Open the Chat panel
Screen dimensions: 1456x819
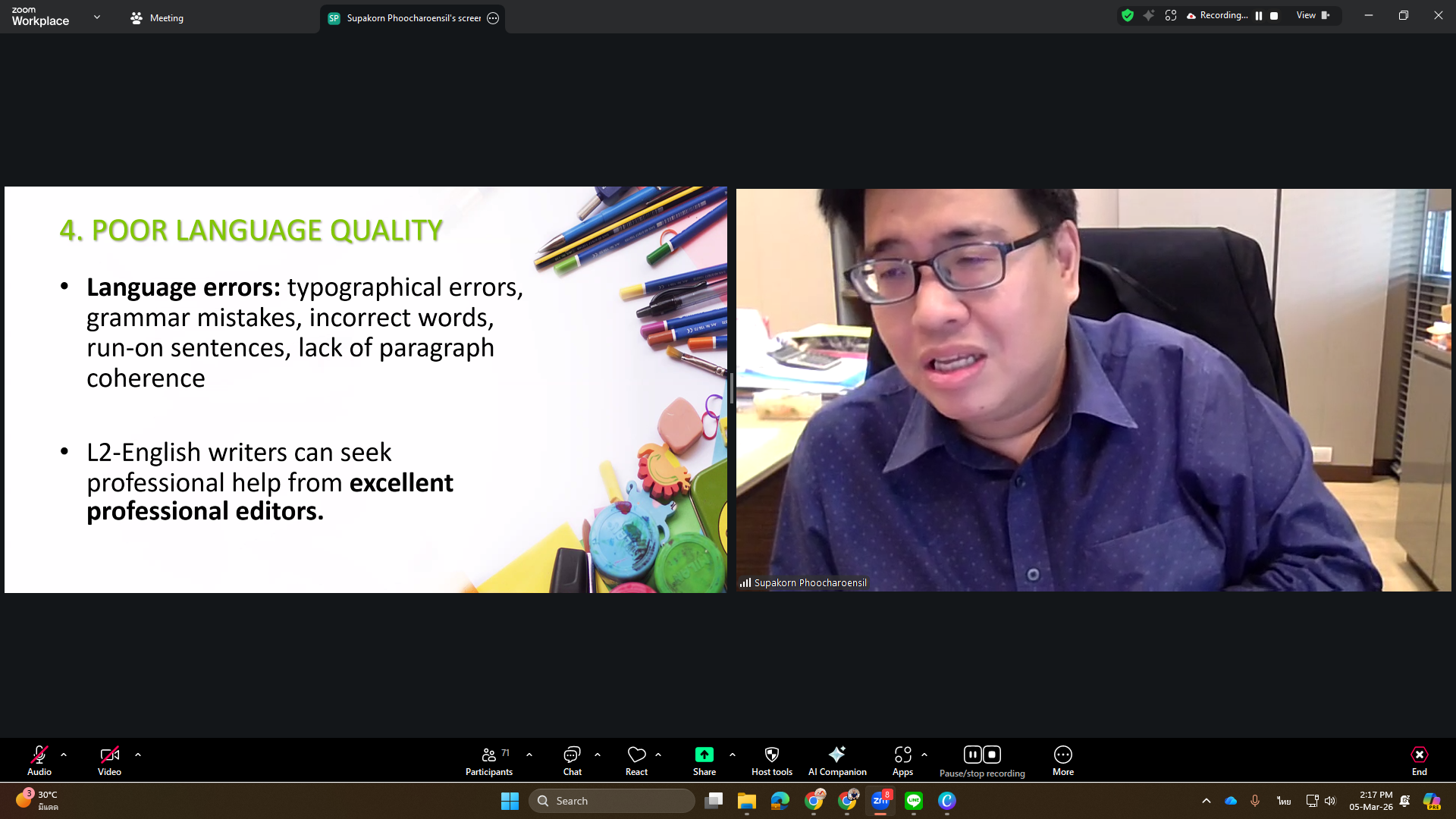click(572, 761)
